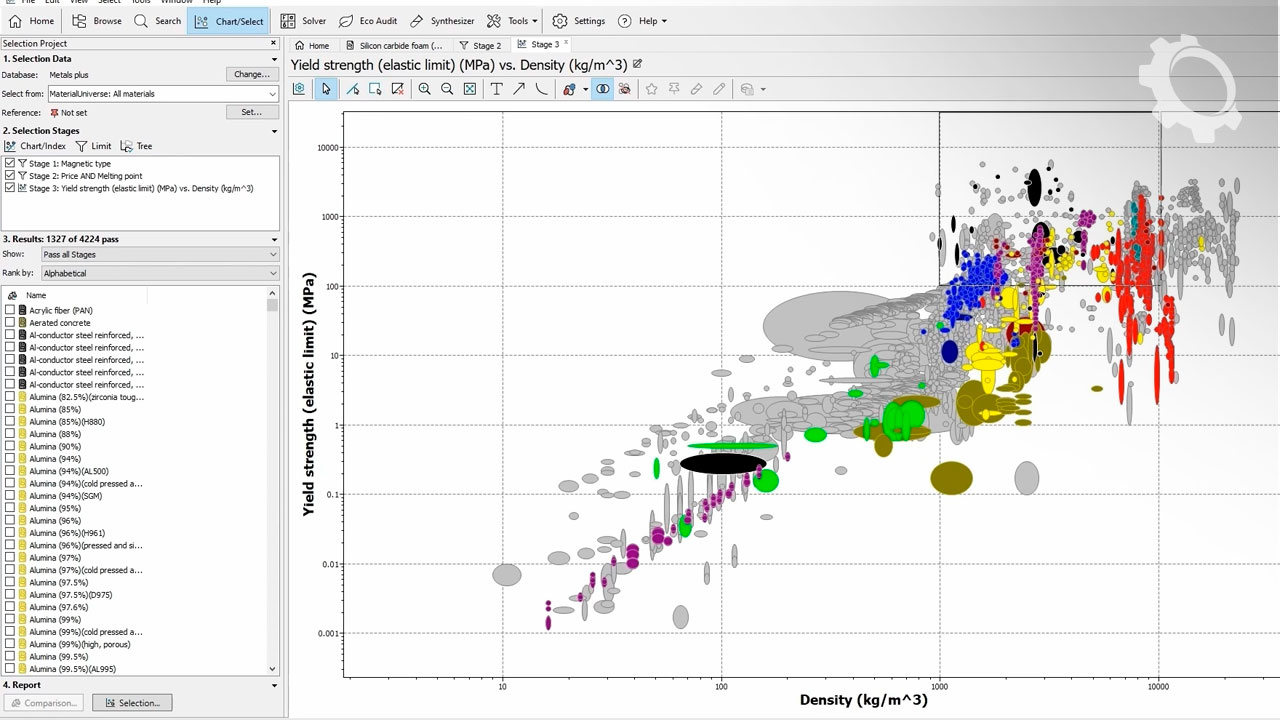Viewport: 1280px width, 720px height.
Task: Click the Change... database button
Action: 251,74
